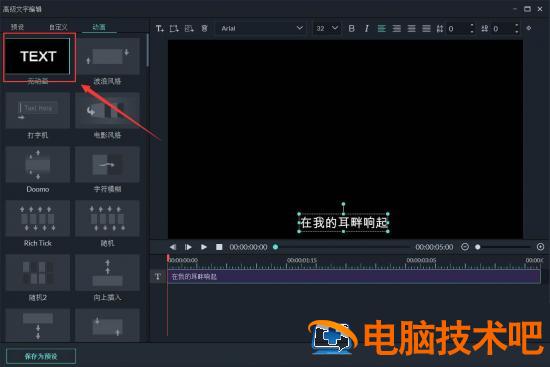Click the green playback progress handle
Image resolution: width=550 pixels, height=367 pixels.
[275, 247]
